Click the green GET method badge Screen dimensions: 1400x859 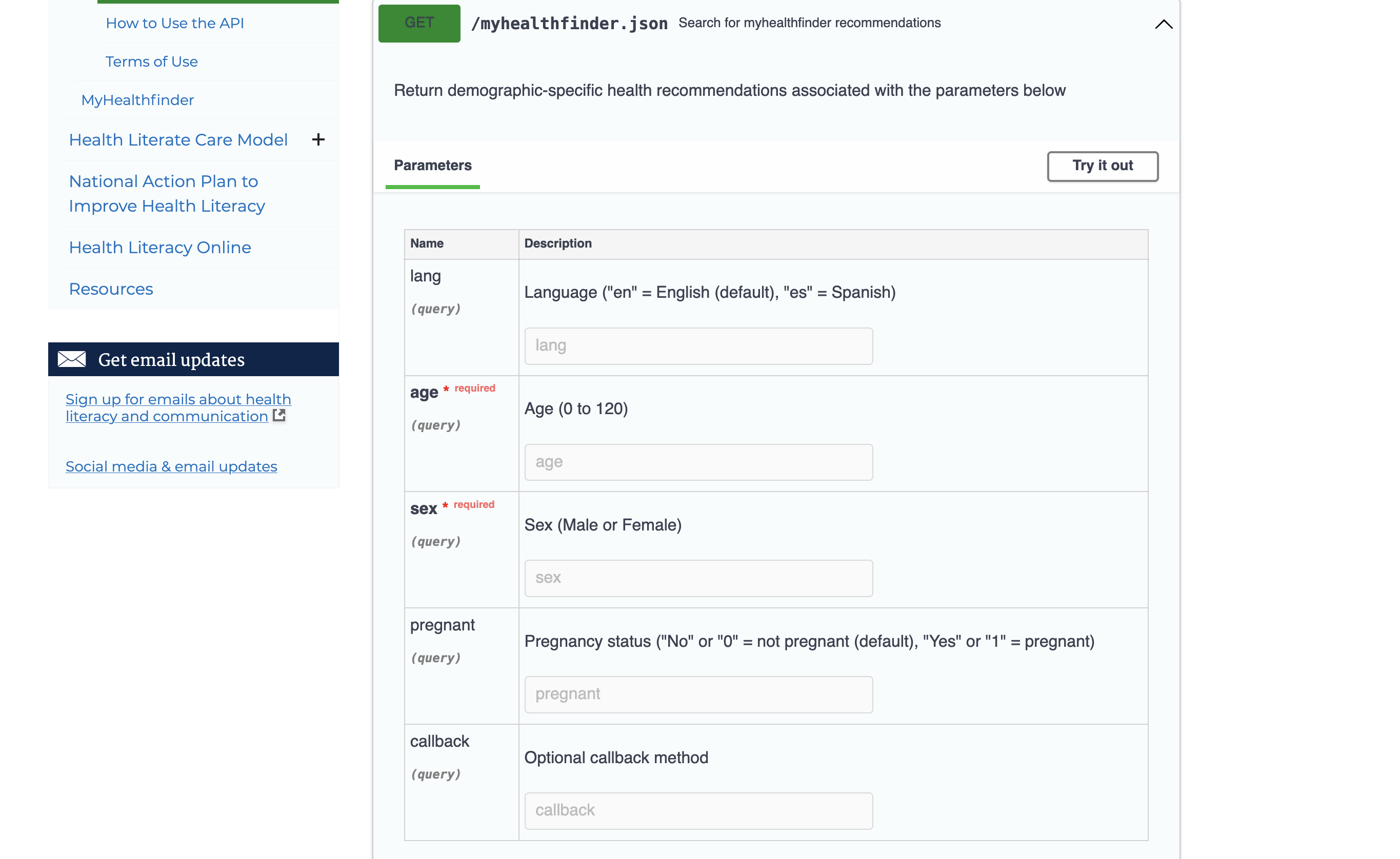click(419, 23)
